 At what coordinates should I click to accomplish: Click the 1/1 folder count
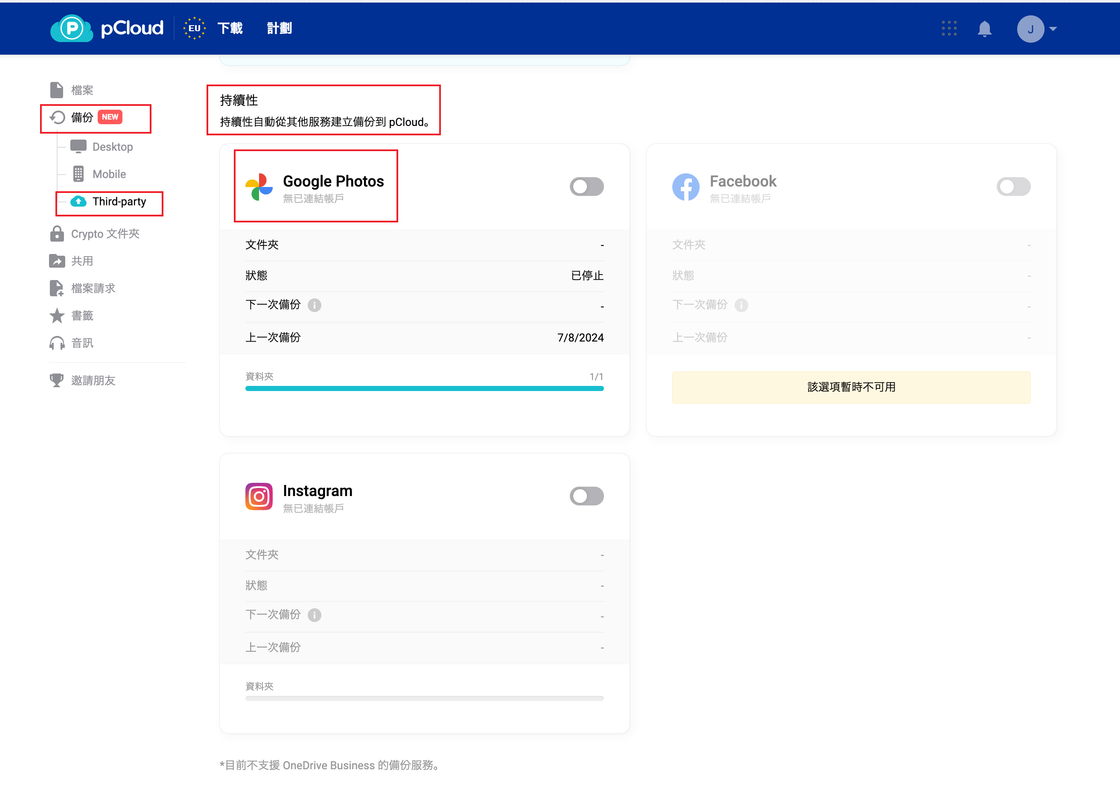596,376
